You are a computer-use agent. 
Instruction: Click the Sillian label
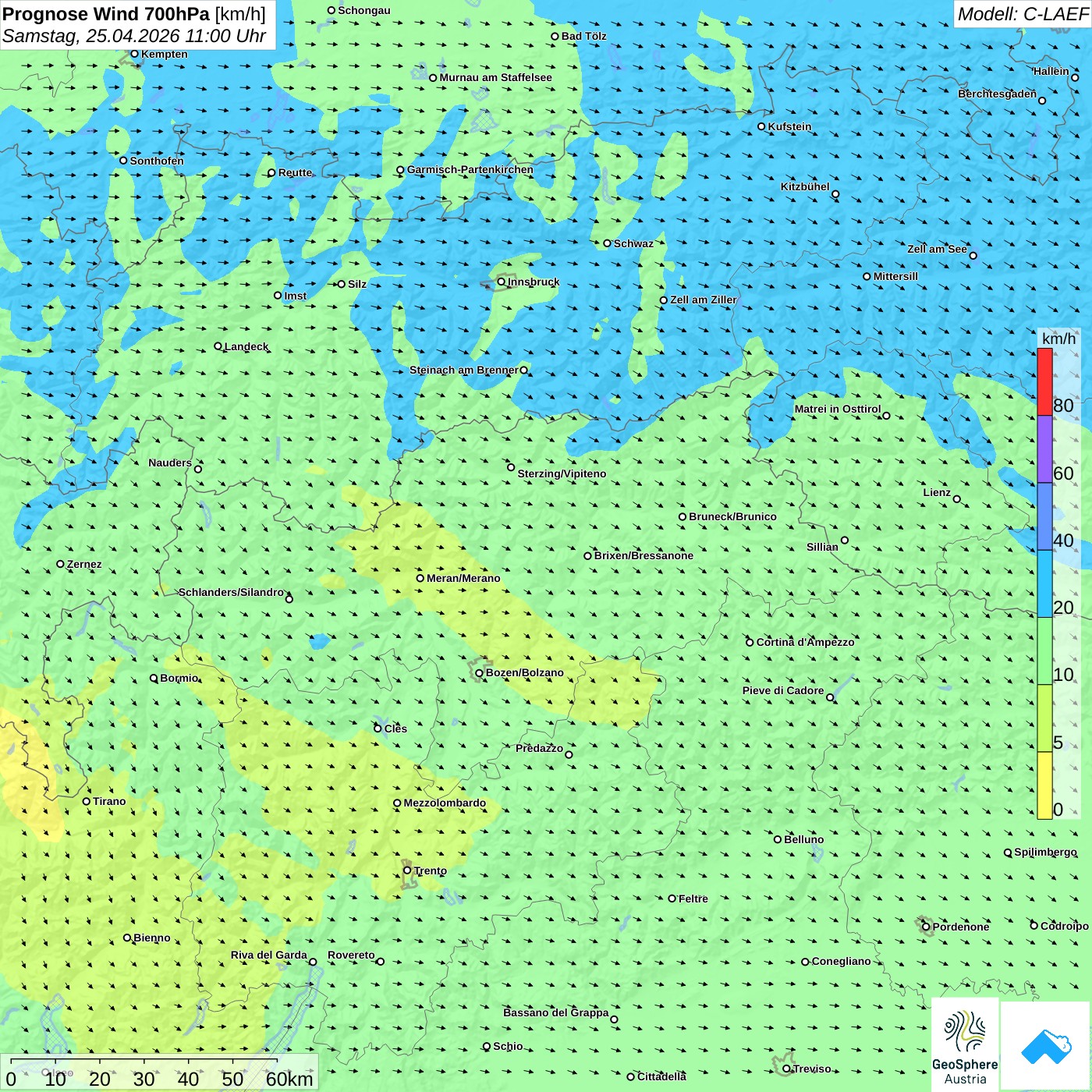point(822,547)
